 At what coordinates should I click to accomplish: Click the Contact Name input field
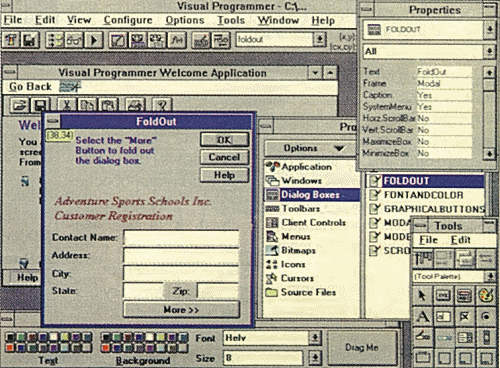(181, 238)
